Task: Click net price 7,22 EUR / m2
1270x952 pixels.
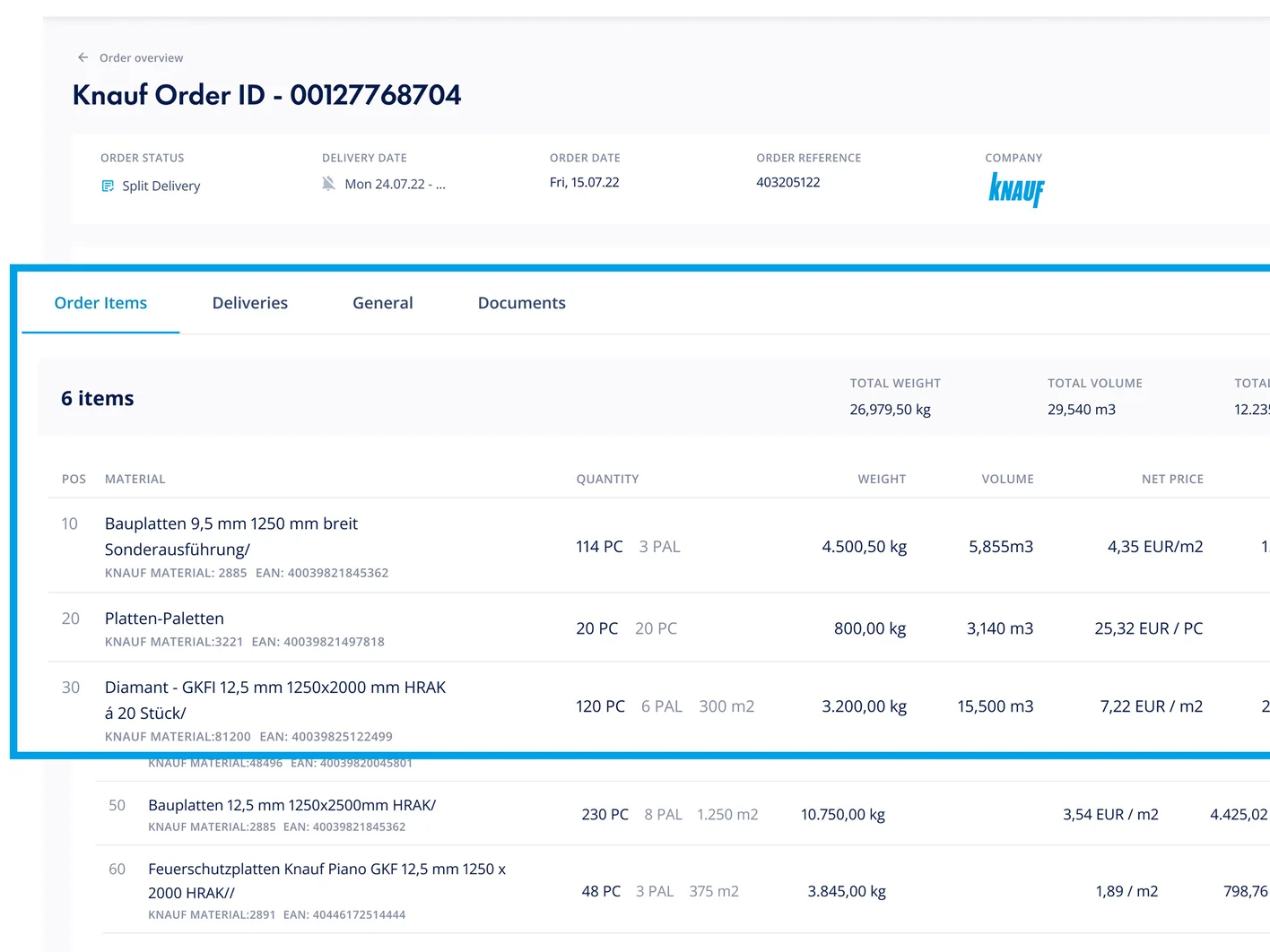Action: point(1152,706)
